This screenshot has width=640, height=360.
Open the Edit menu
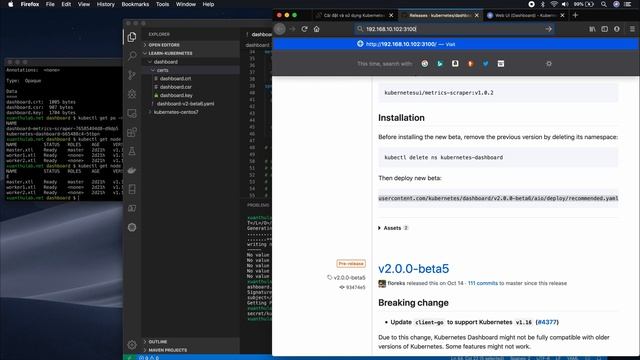[x=66, y=4]
